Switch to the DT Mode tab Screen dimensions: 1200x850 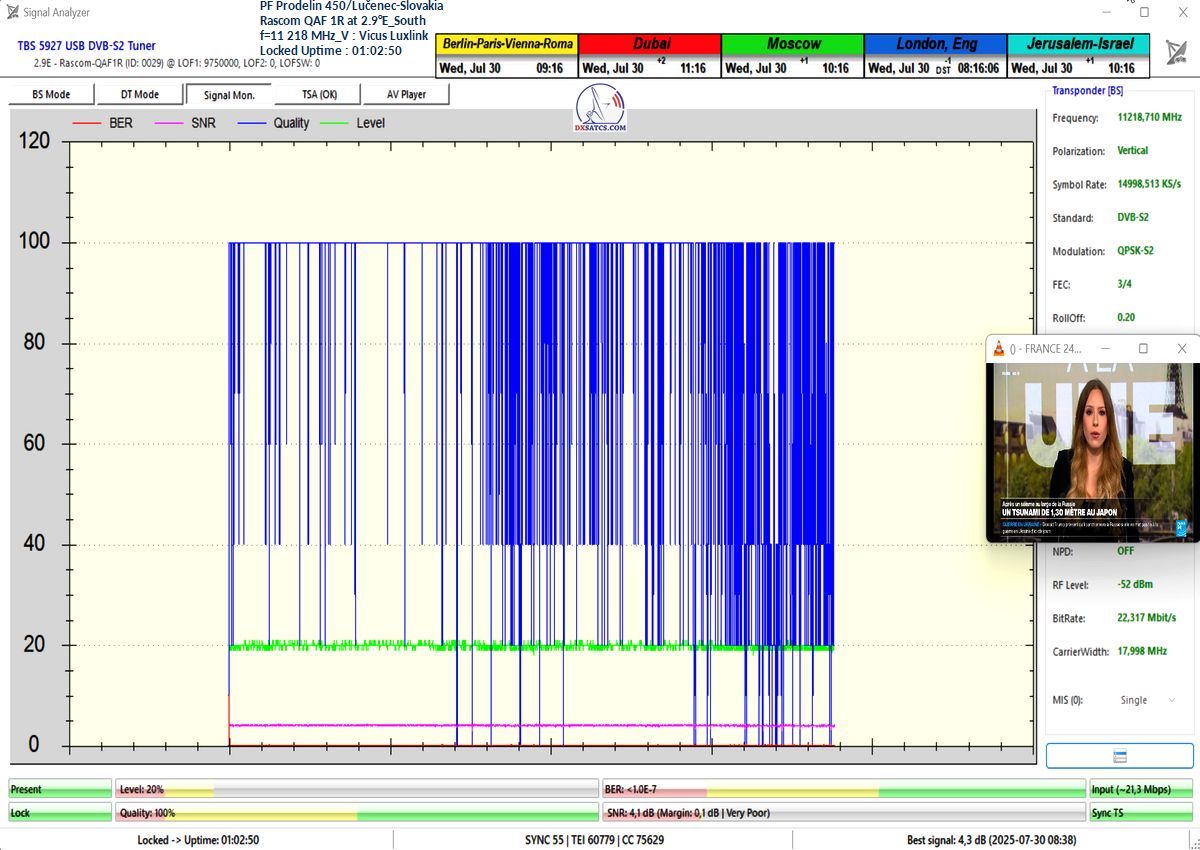click(140, 95)
